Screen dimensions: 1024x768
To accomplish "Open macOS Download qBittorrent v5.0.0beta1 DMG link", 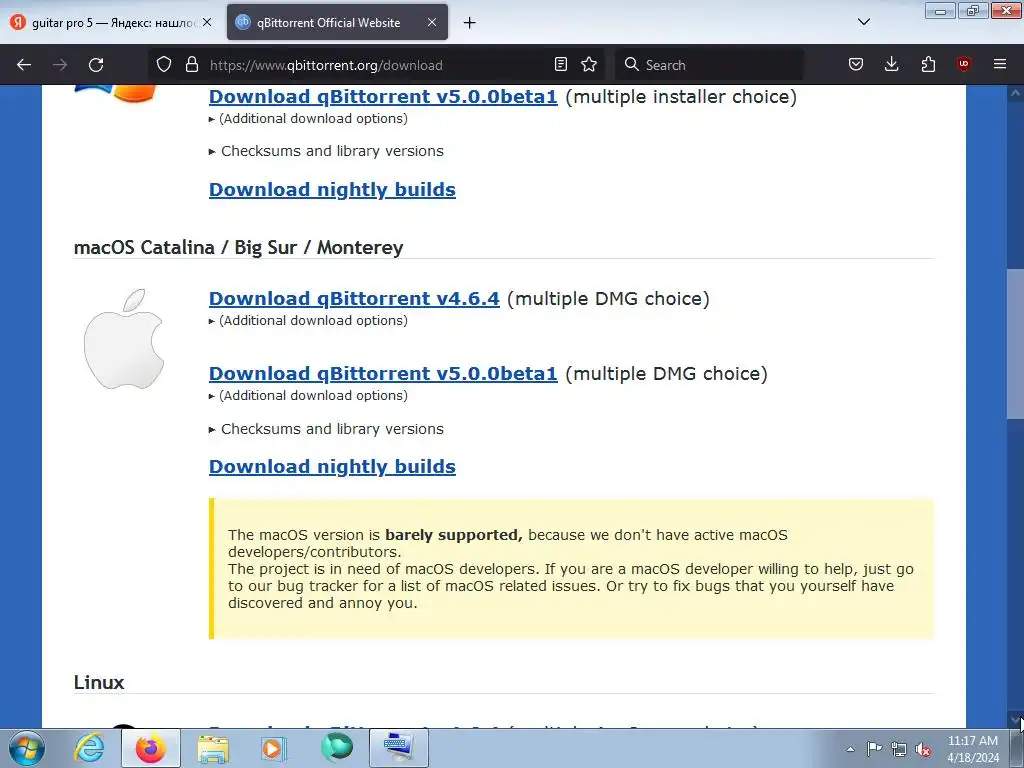I will pos(383,374).
